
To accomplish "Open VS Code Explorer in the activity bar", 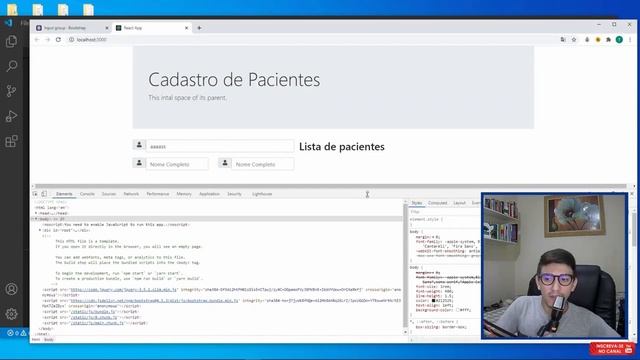I will (11, 42).
